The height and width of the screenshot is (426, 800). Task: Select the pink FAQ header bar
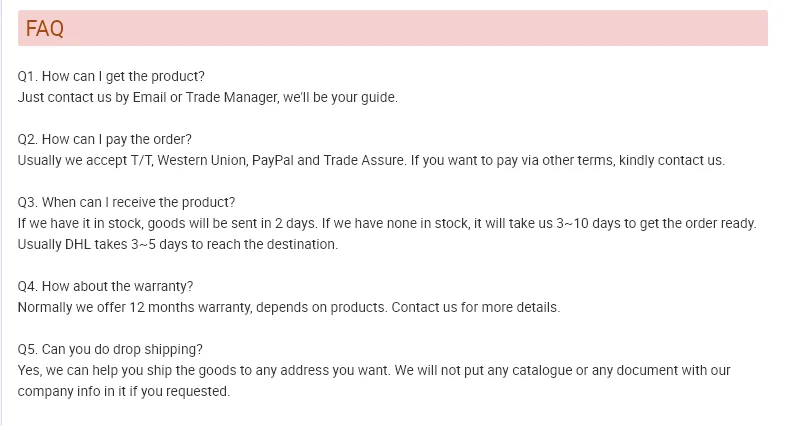400,29
